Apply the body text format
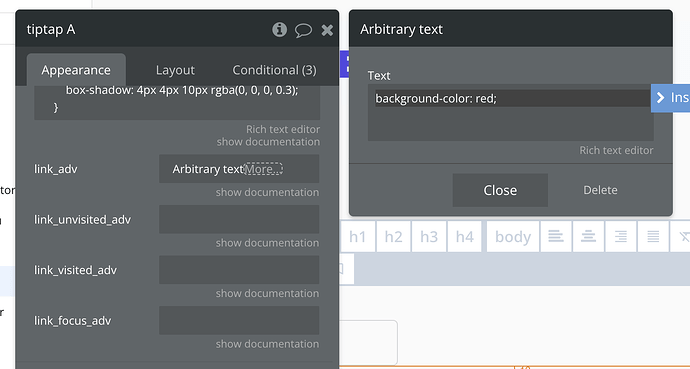690x369 pixels. click(513, 237)
